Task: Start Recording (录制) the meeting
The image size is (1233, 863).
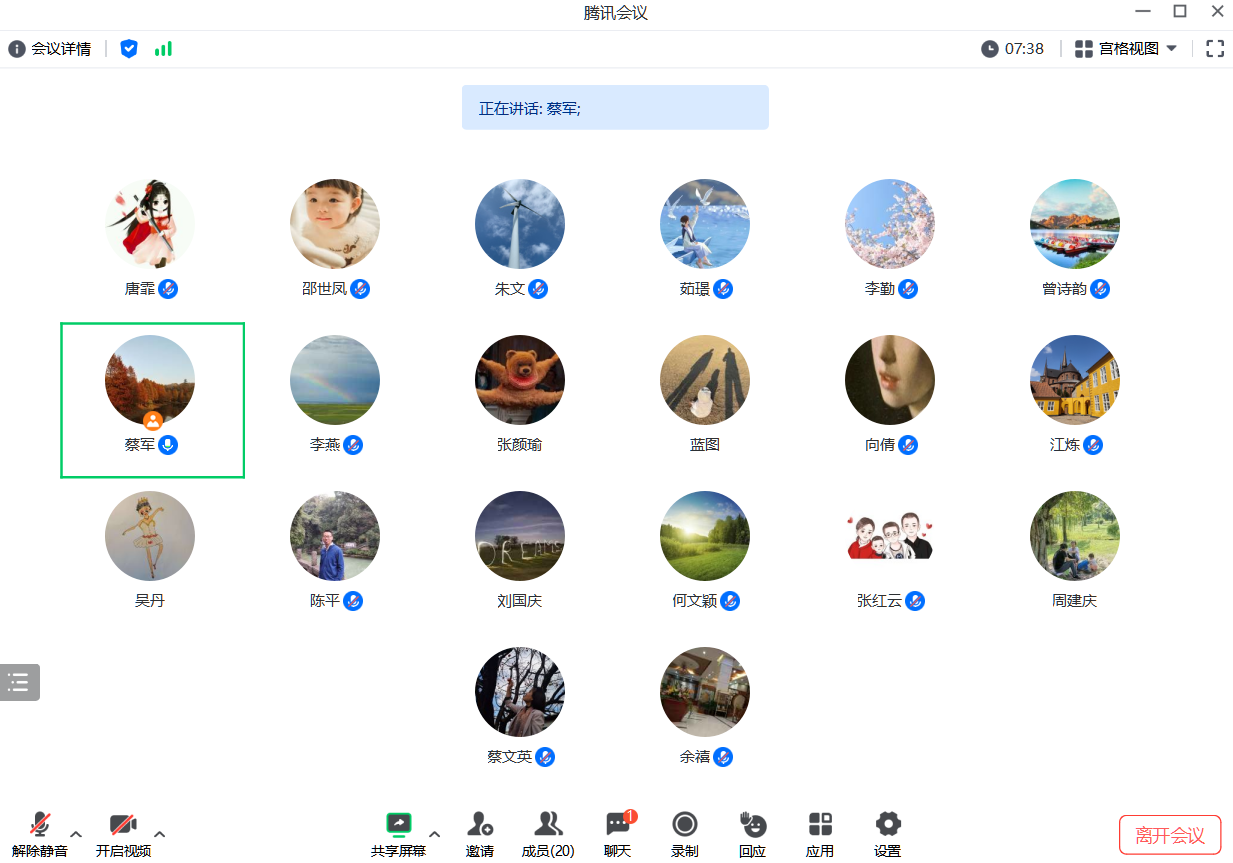Action: [x=685, y=825]
